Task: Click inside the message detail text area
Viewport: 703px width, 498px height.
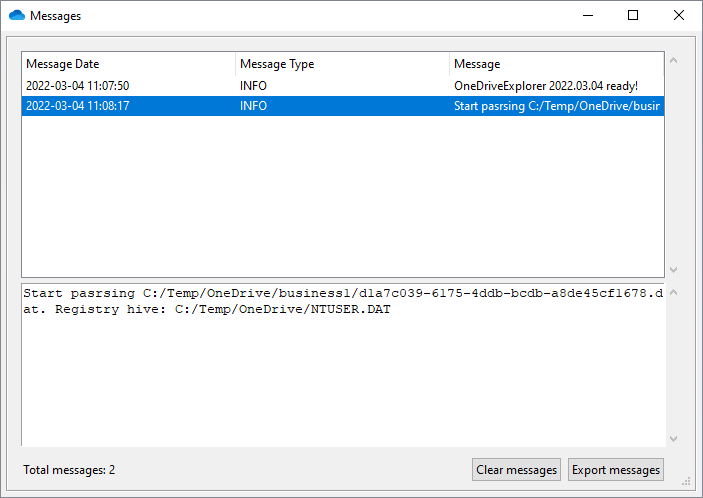Action: click(x=343, y=364)
